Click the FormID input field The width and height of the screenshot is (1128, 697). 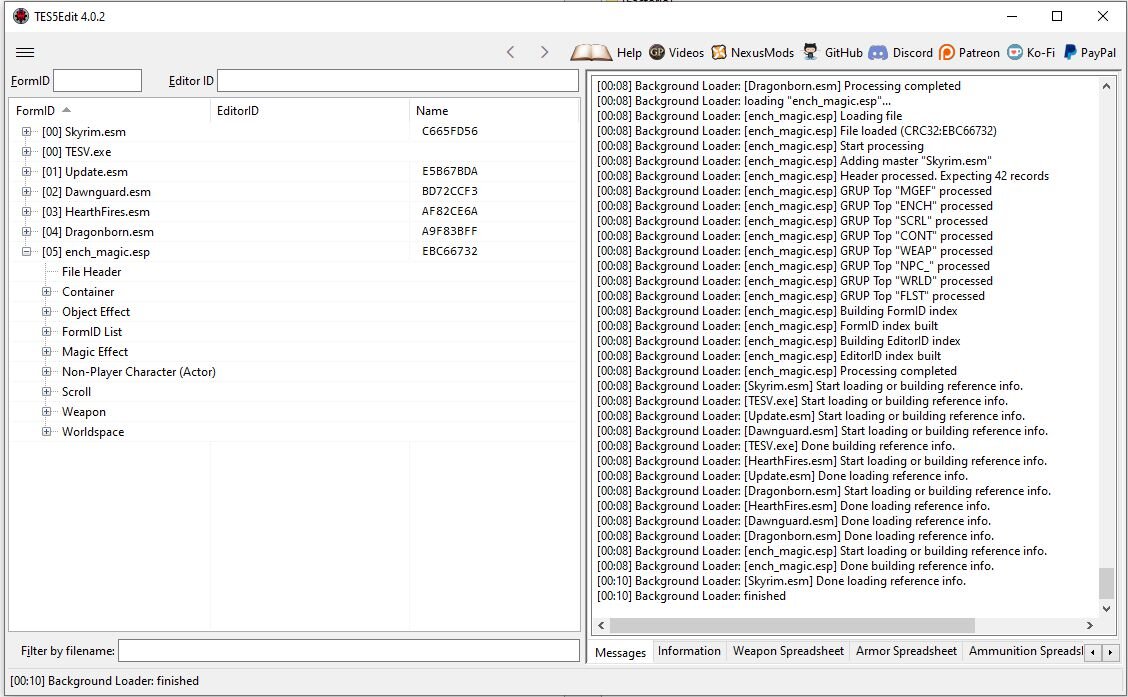[97, 81]
